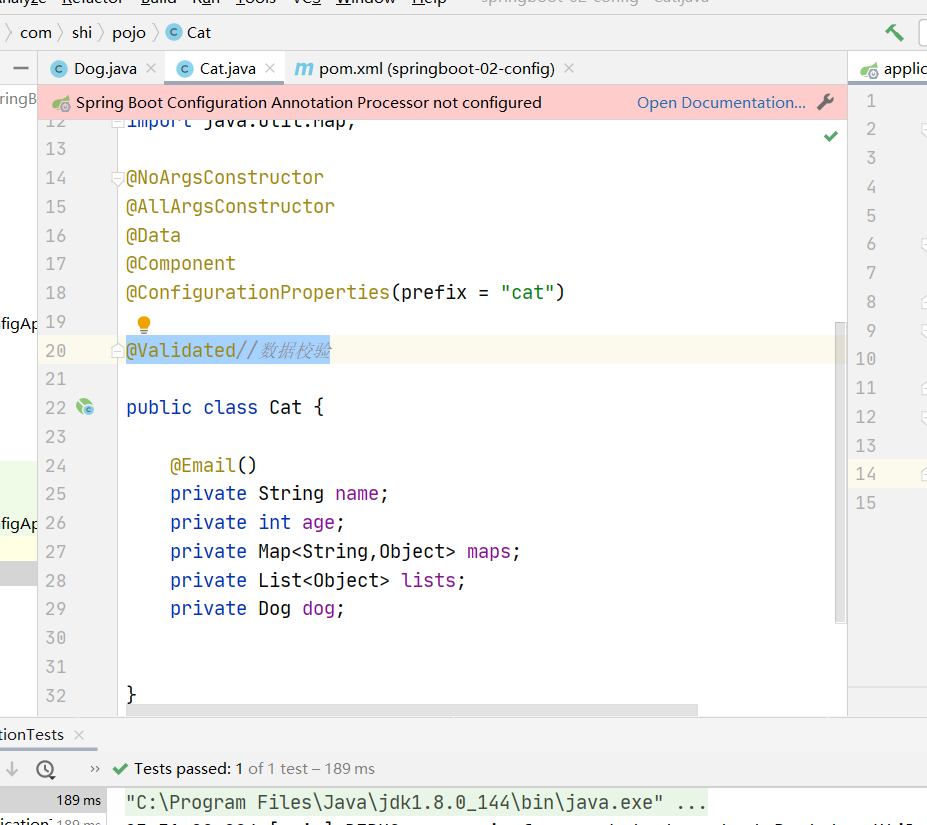Click the shi breadcrumb item

pyautogui.click(x=82, y=33)
